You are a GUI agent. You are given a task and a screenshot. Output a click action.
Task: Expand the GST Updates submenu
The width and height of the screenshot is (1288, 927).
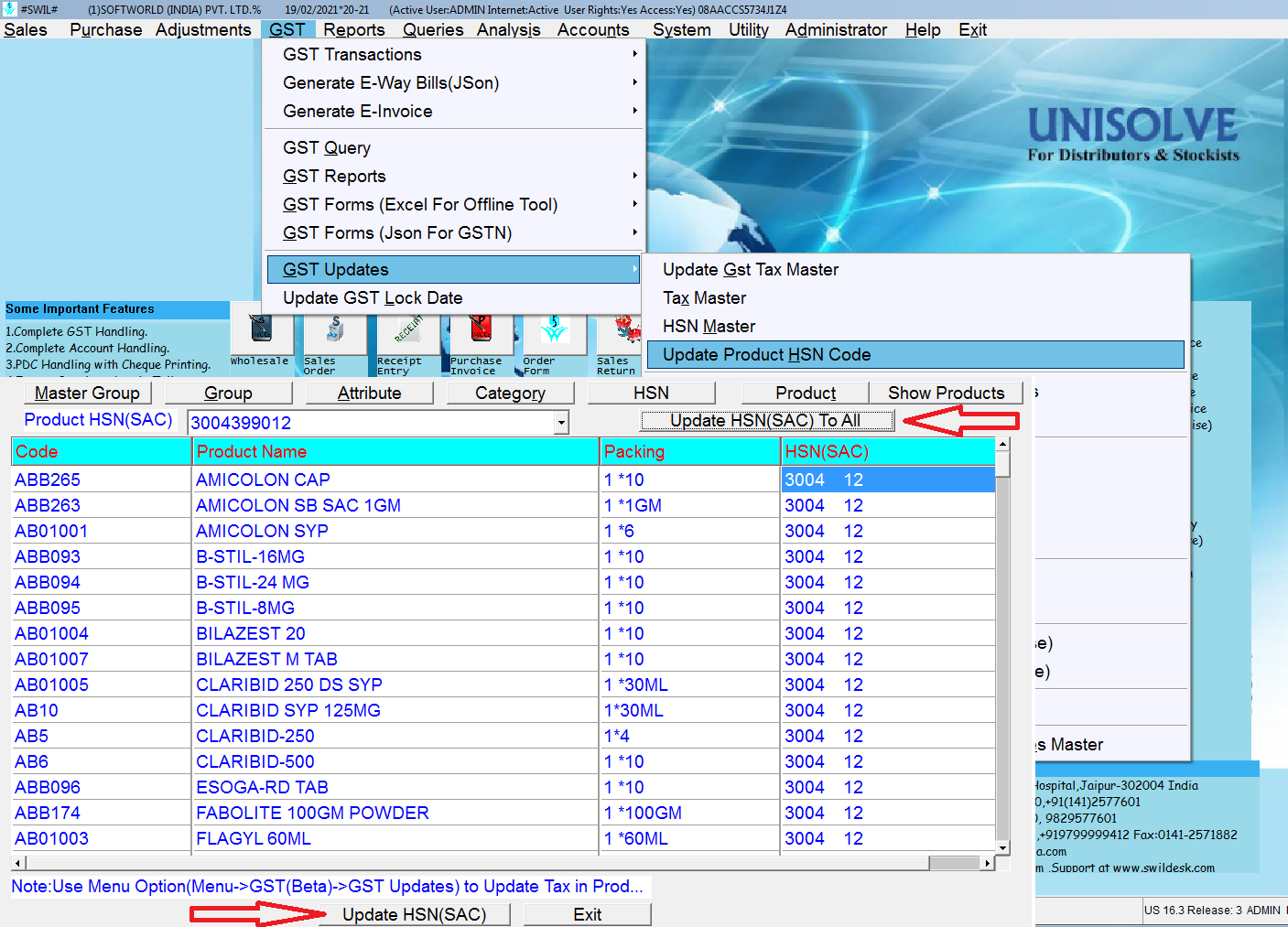(x=455, y=269)
